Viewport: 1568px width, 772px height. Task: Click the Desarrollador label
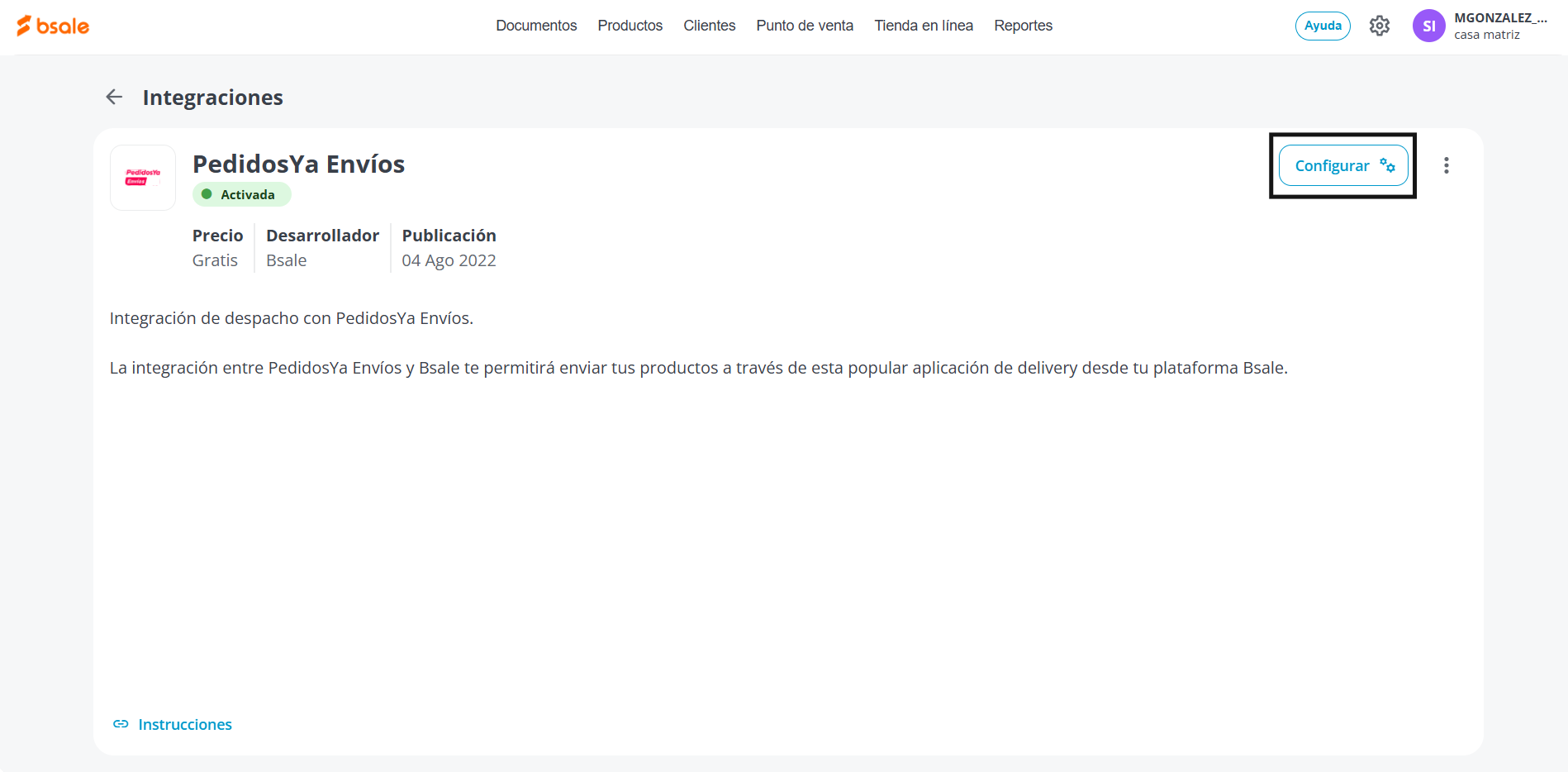tap(322, 236)
